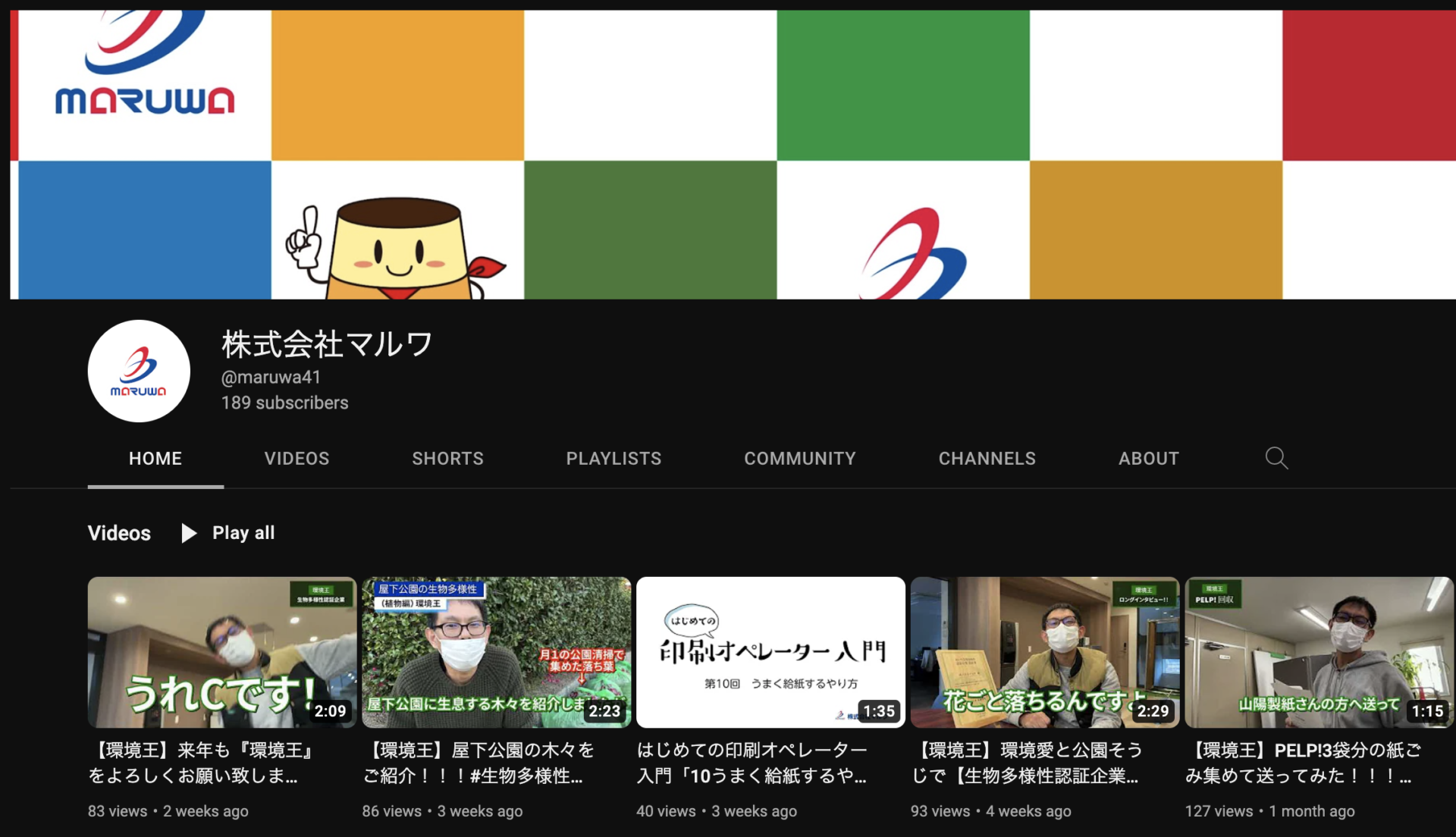Click '40 views • 3 weeks ago'
The height and width of the screenshot is (837, 1456).
click(x=717, y=811)
